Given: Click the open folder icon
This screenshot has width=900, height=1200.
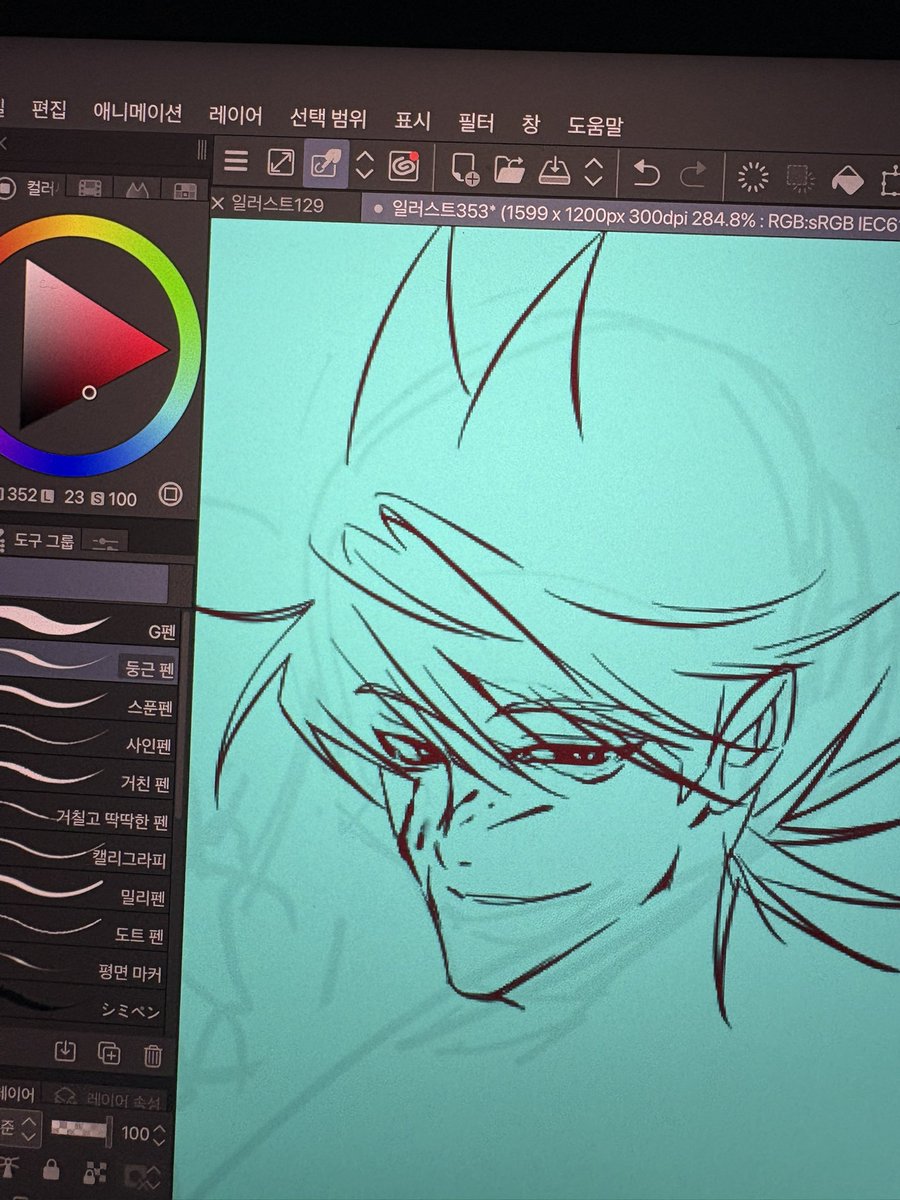Looking at the screenshot, I should click(510, 169).
